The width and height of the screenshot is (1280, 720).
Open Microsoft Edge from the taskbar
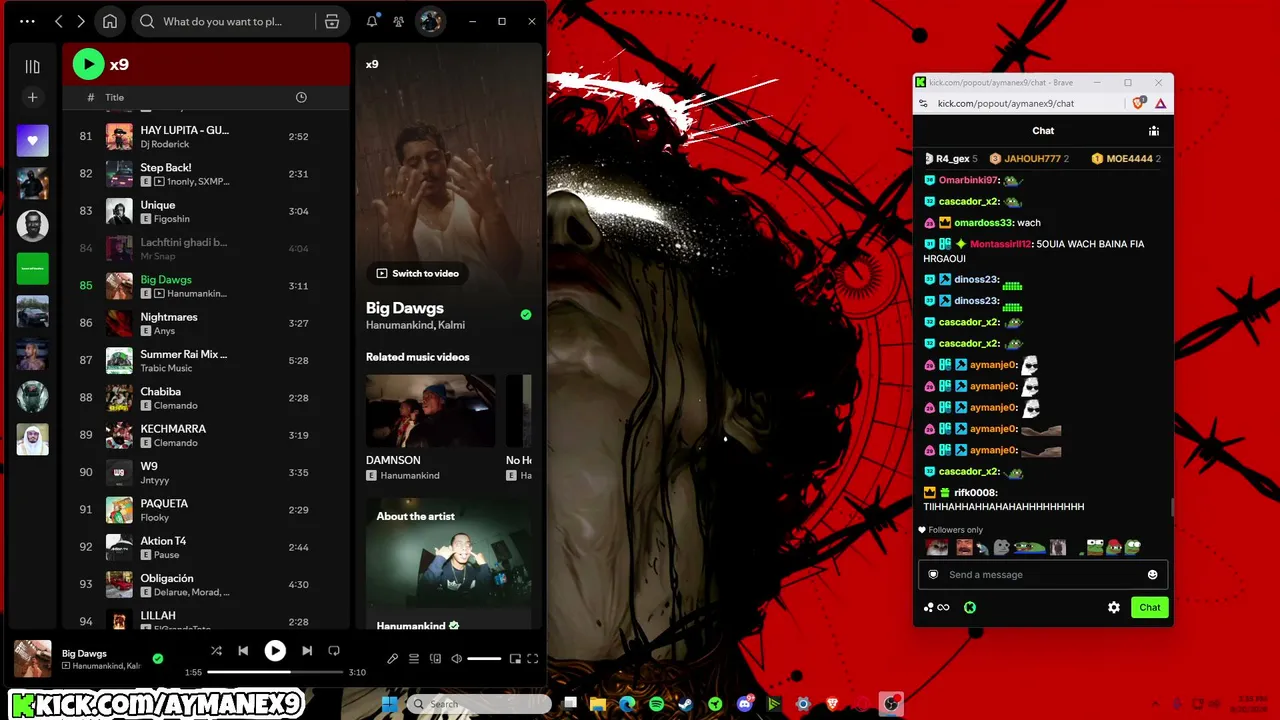627,704
